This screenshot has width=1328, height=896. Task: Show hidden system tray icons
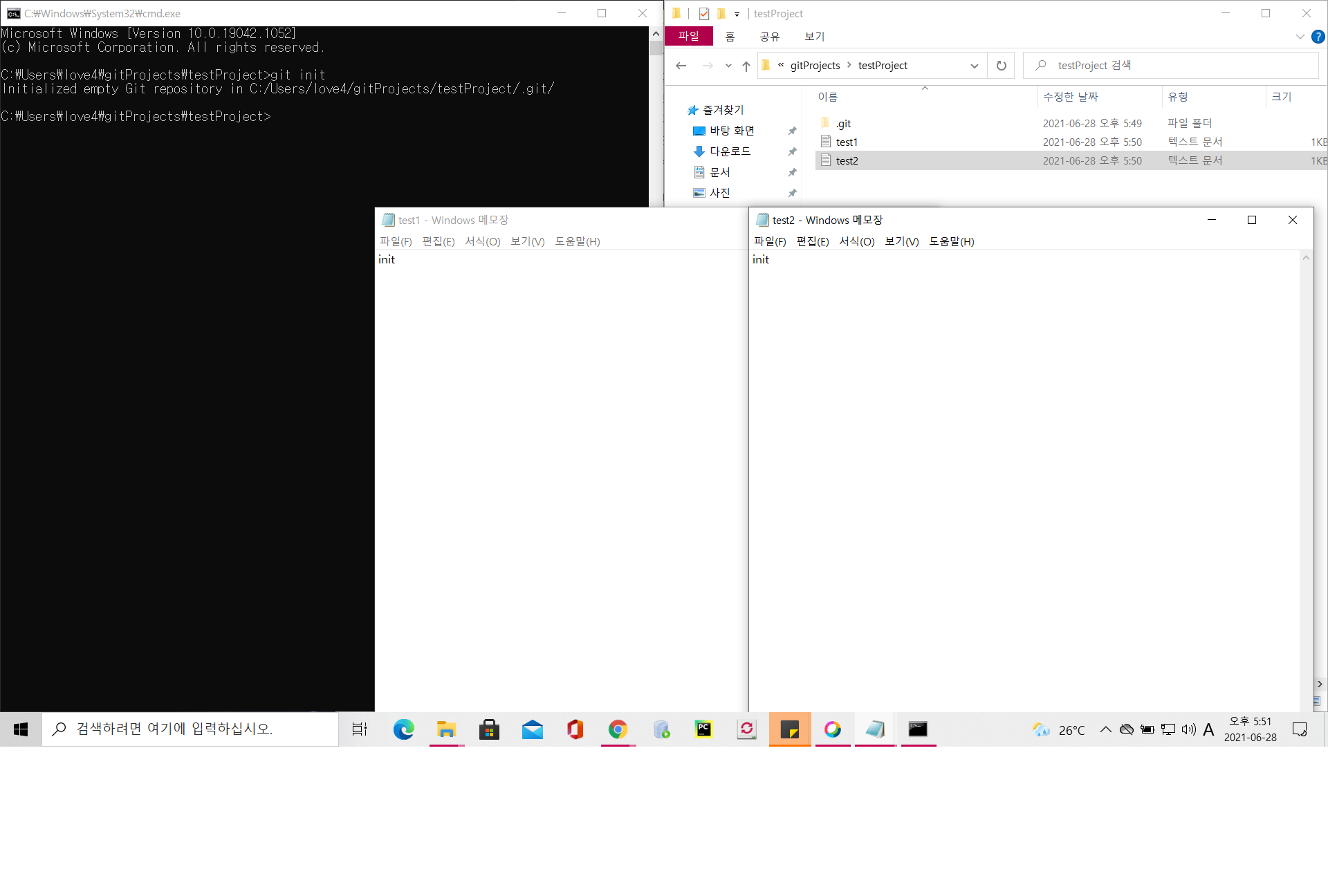[1105, 729]
